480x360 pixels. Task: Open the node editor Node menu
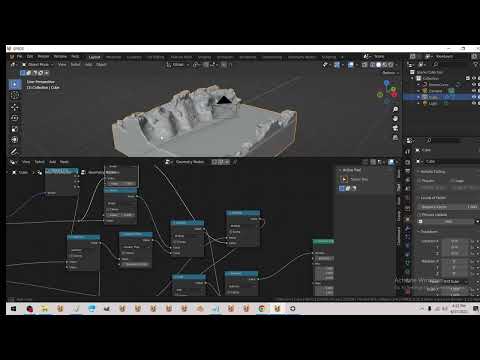pos(64,162)
